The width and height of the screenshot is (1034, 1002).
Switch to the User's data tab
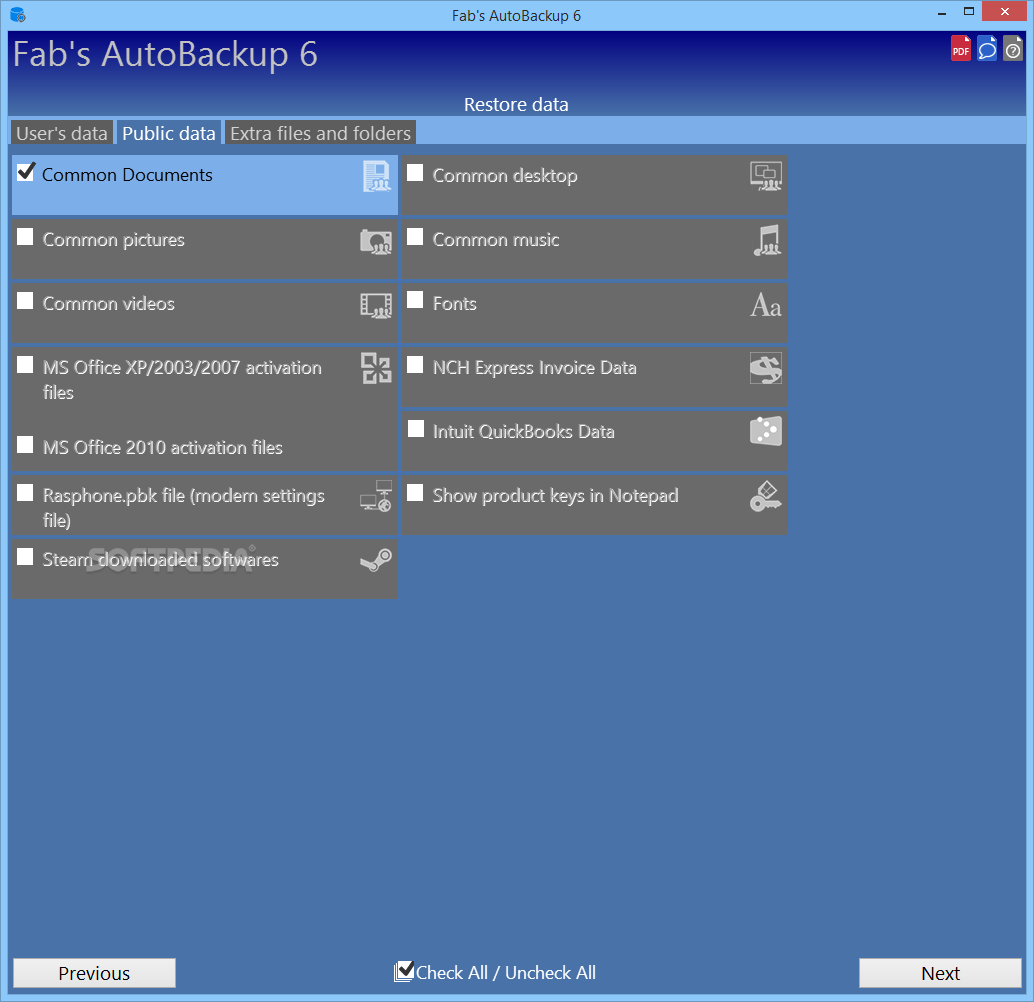click(61, 133)
